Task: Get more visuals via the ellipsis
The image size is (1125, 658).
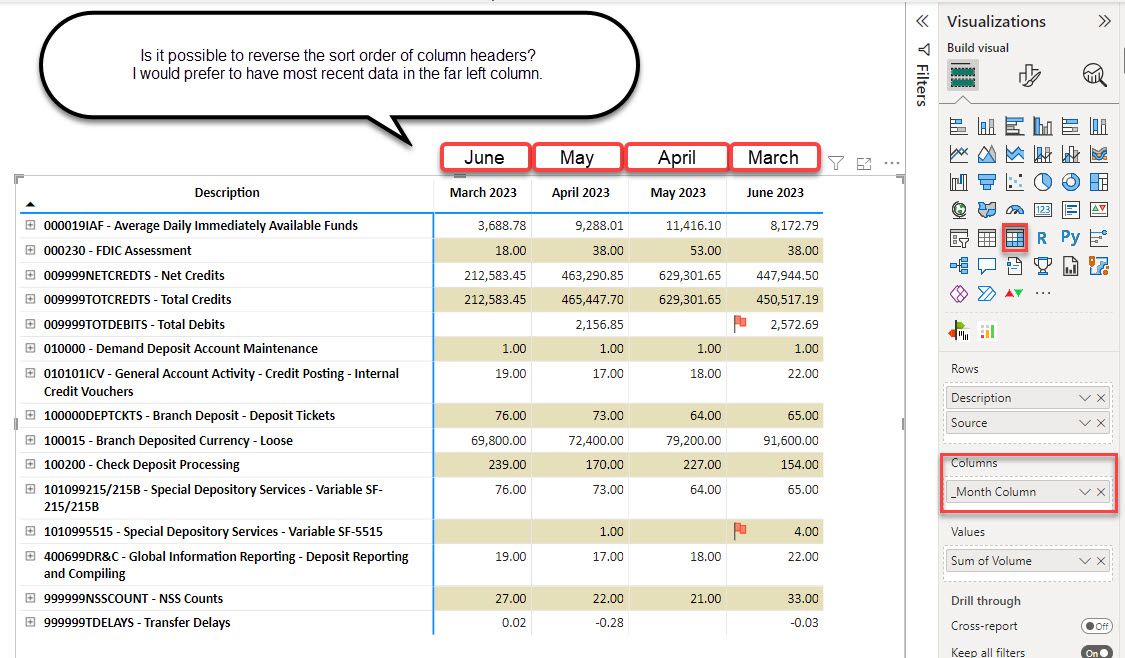Action: coord(1042,293)
